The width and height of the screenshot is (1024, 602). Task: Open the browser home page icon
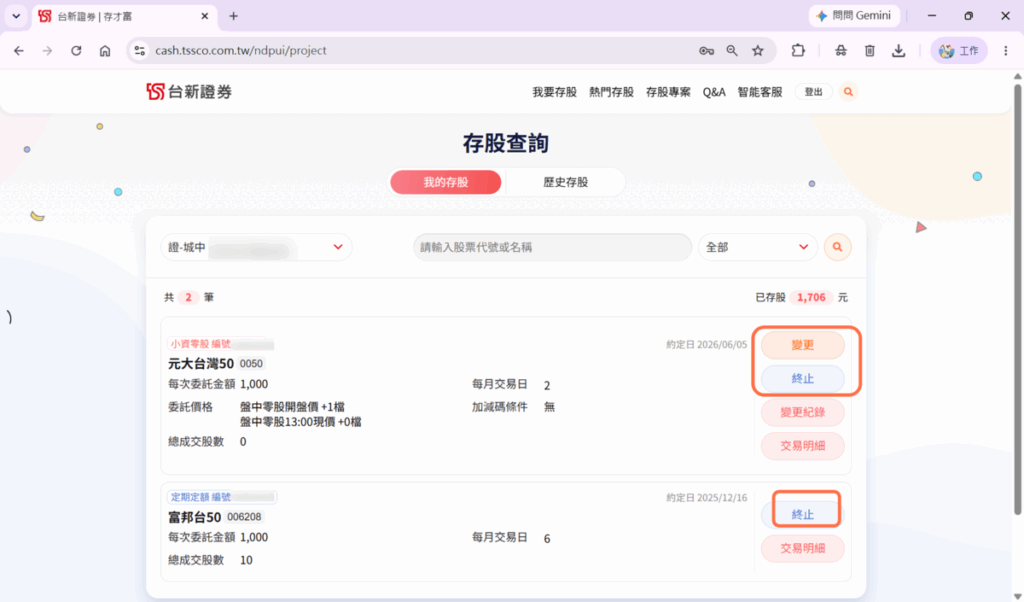point(104,51)
